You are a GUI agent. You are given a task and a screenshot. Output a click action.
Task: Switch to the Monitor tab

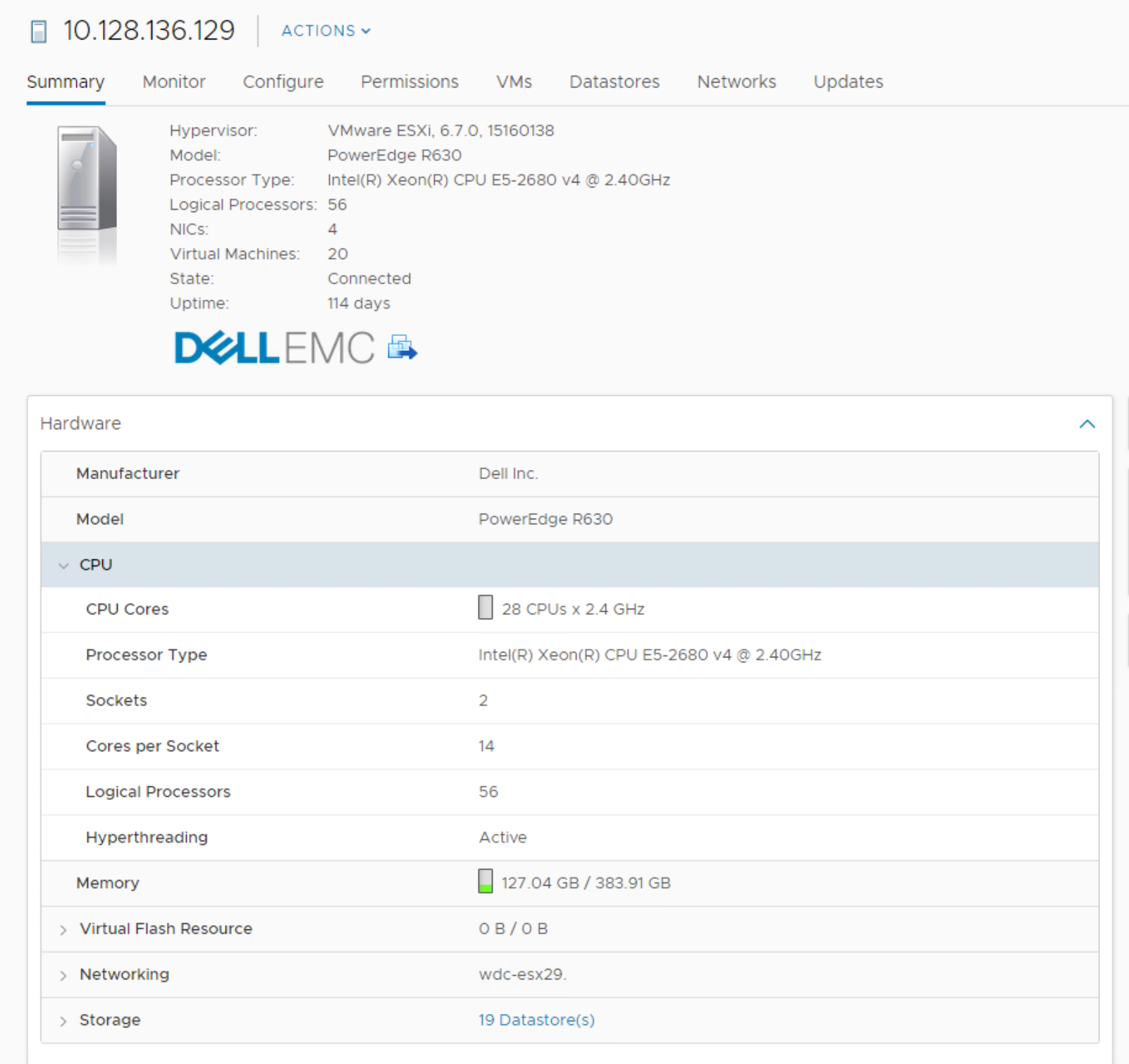[173, 82]
